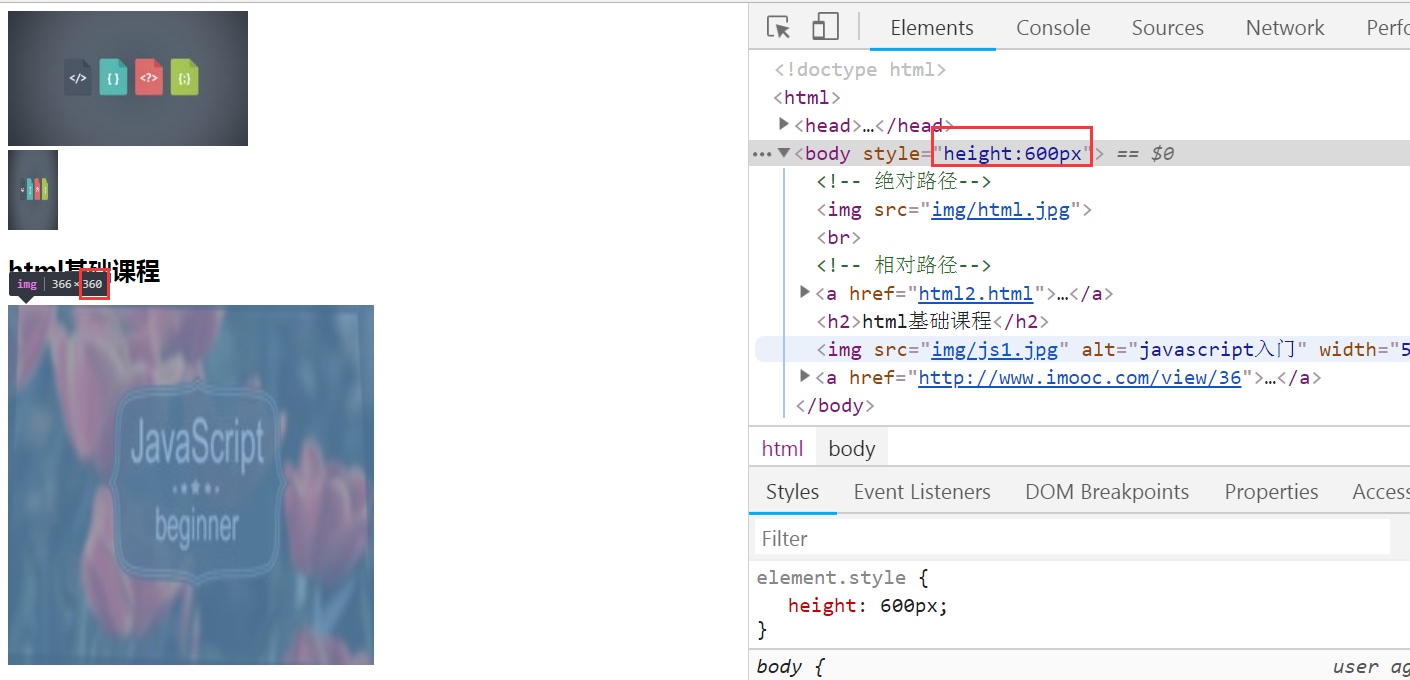Viewport: 1410px width, 680px height.
Task: Open the Console tab
Action: 1053,28
